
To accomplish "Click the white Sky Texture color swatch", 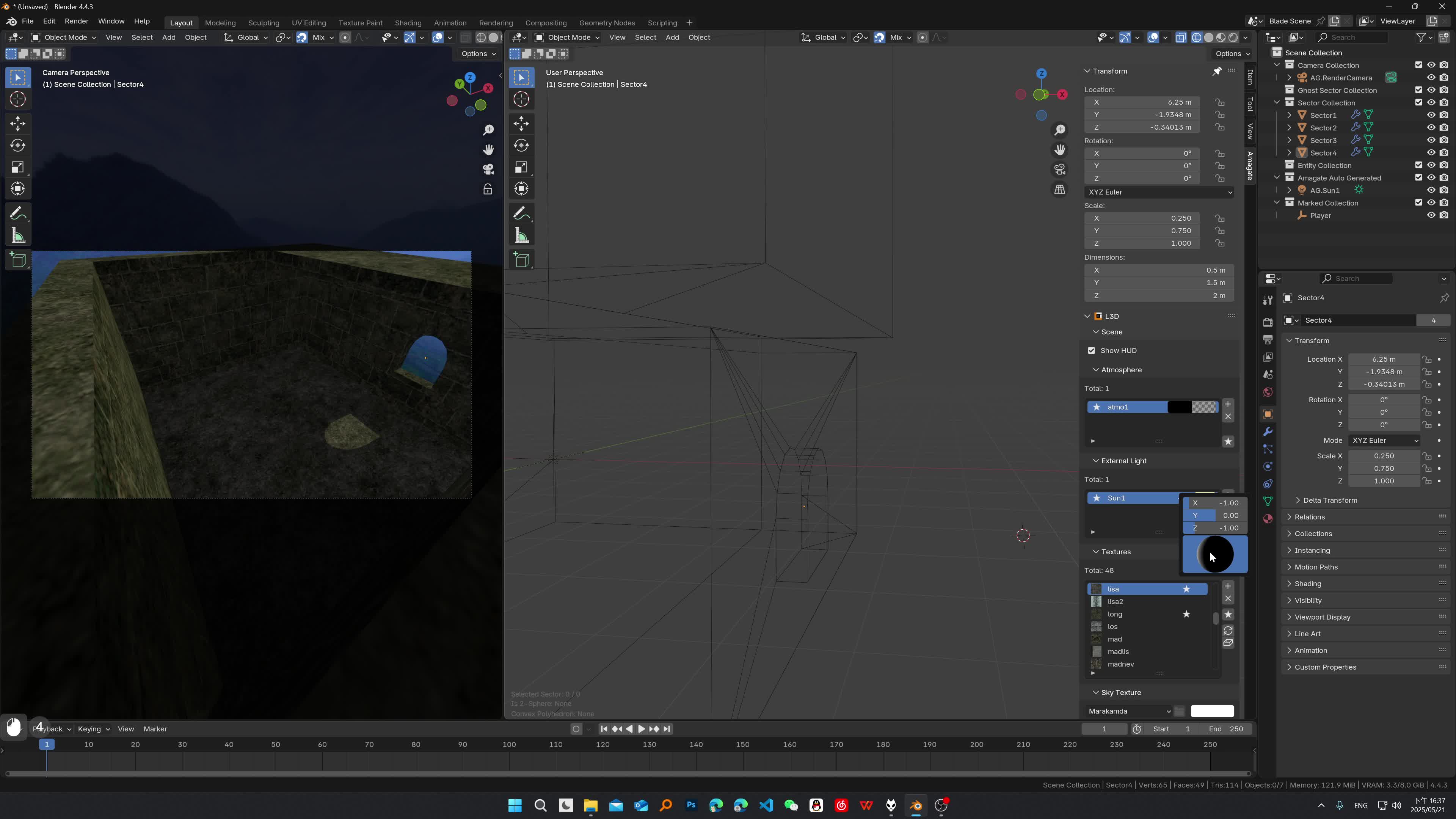I will pyautogui.click(x=1213, y=711).
